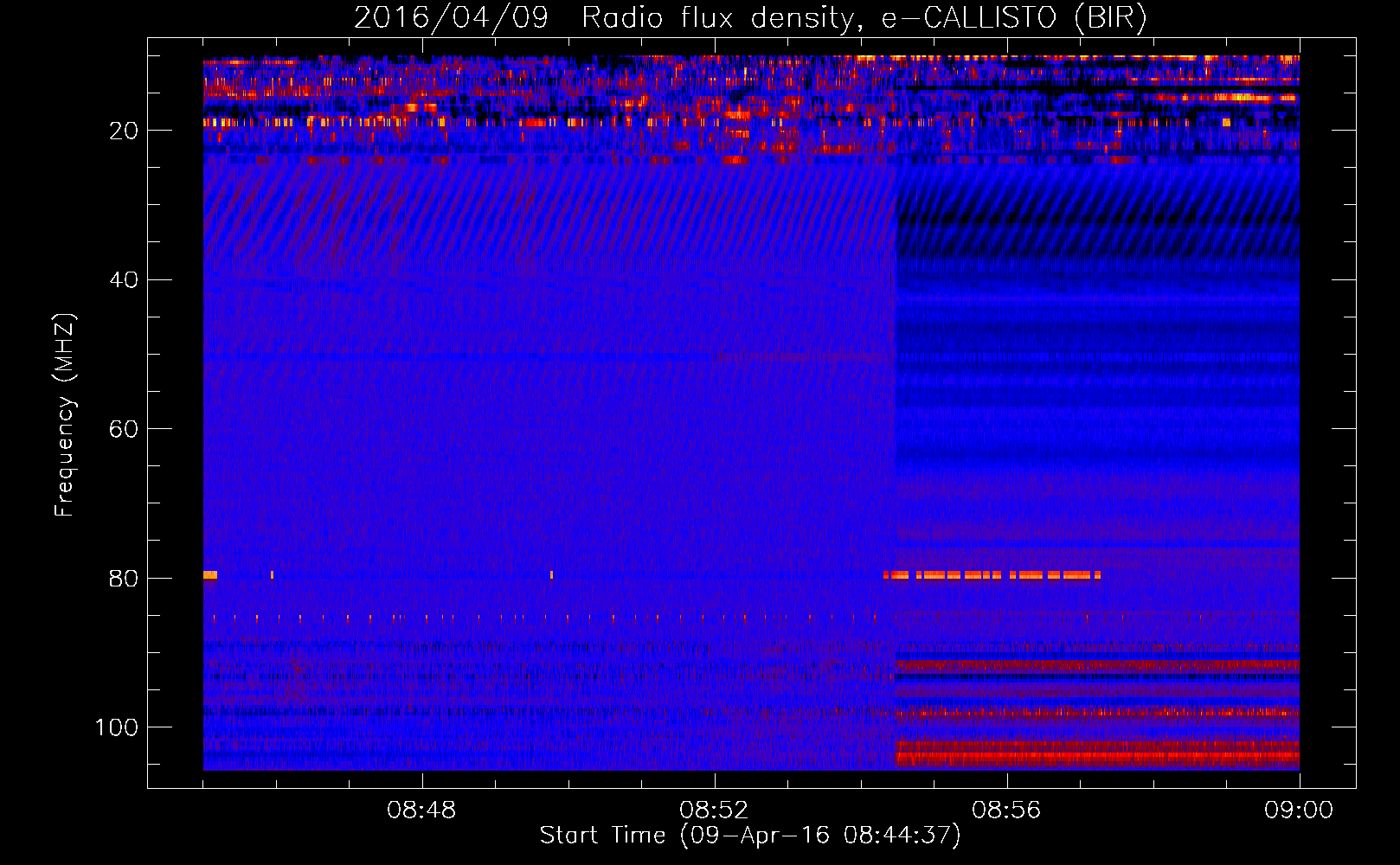Click the 80 MHz frequency tick label

pyautogui.click(x=124, y=579)
